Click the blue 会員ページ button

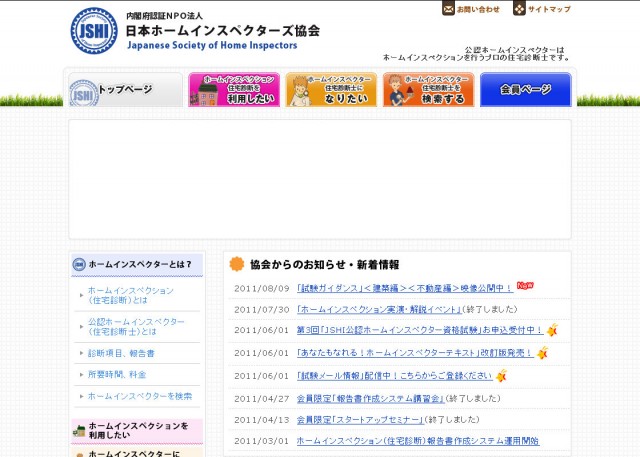[x=525, y=90]
